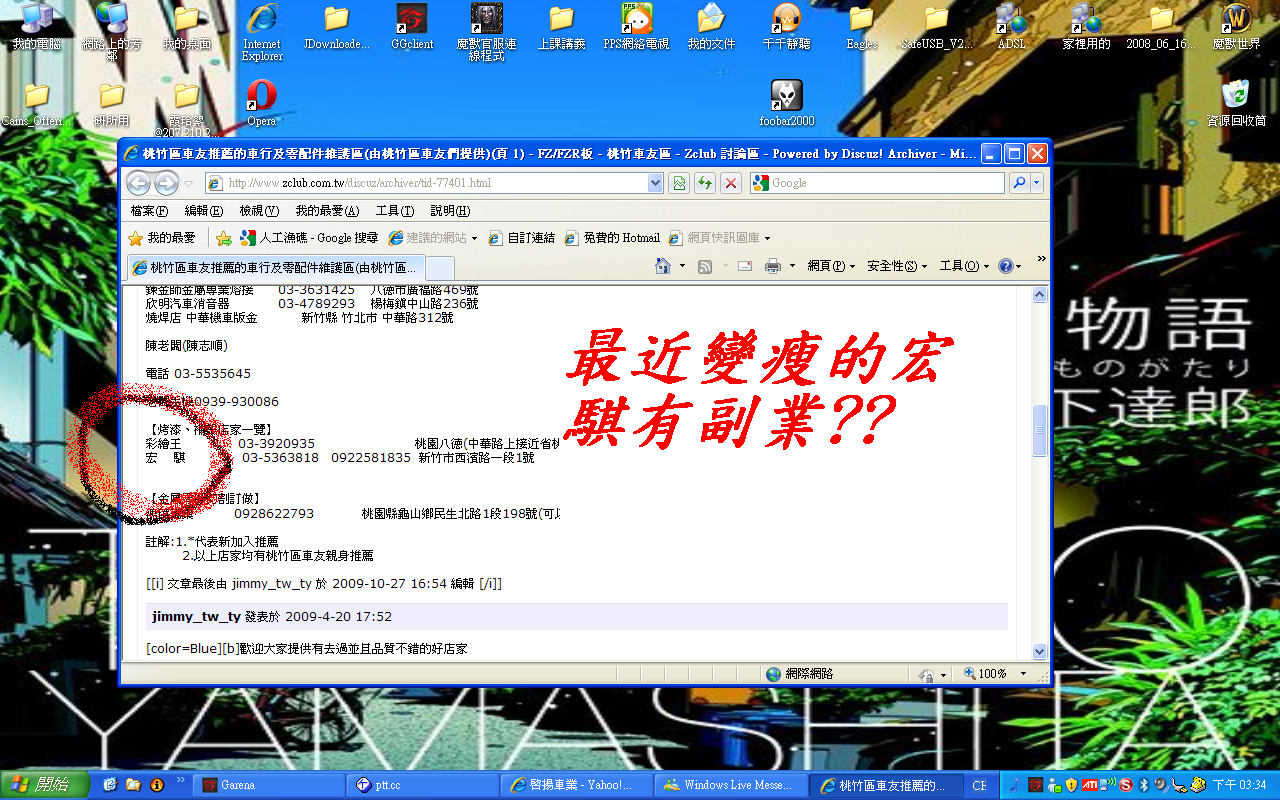Open the PPS網絡電視 desktop icon
The image size is (1280, 800).
[637, 27]
